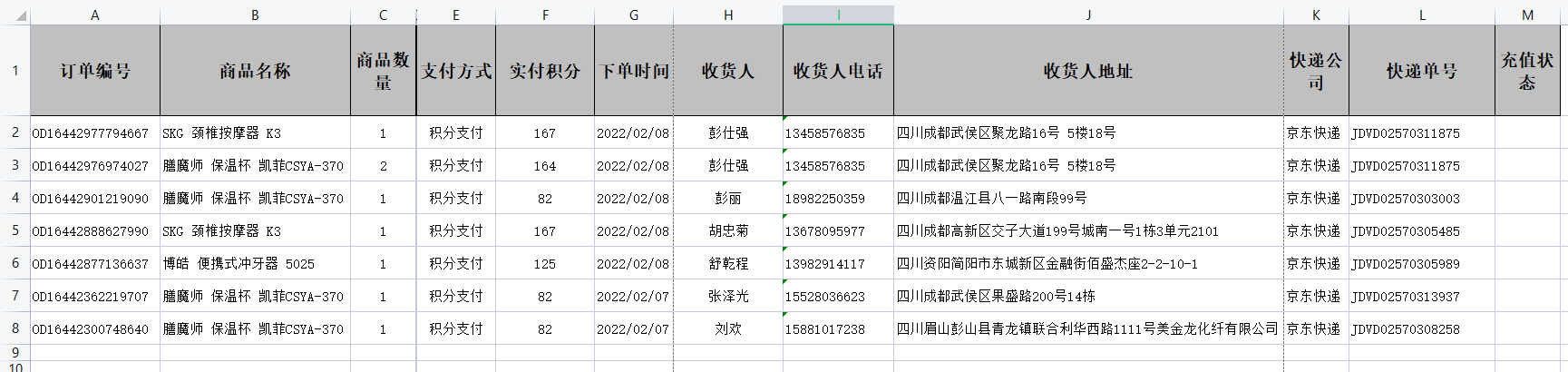This screenshot has width=1568, height=372.
Task: Select column K header
Action: click(x=1316, y=15)
